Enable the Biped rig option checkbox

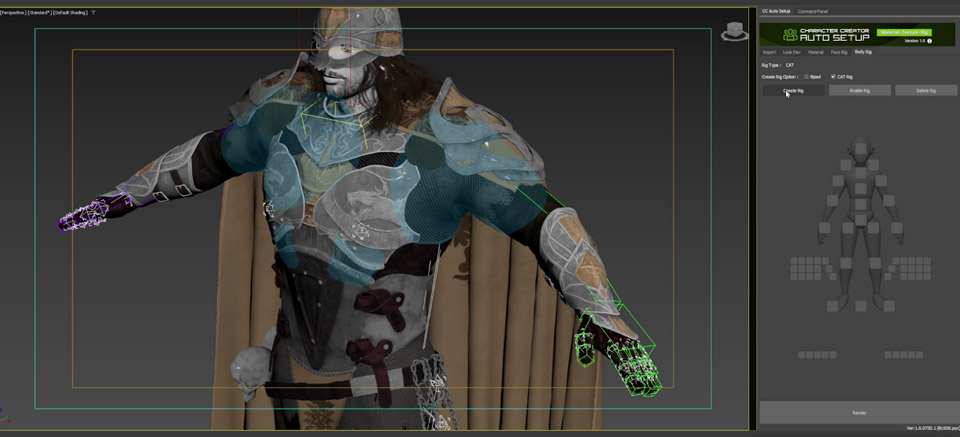[806, 77]
